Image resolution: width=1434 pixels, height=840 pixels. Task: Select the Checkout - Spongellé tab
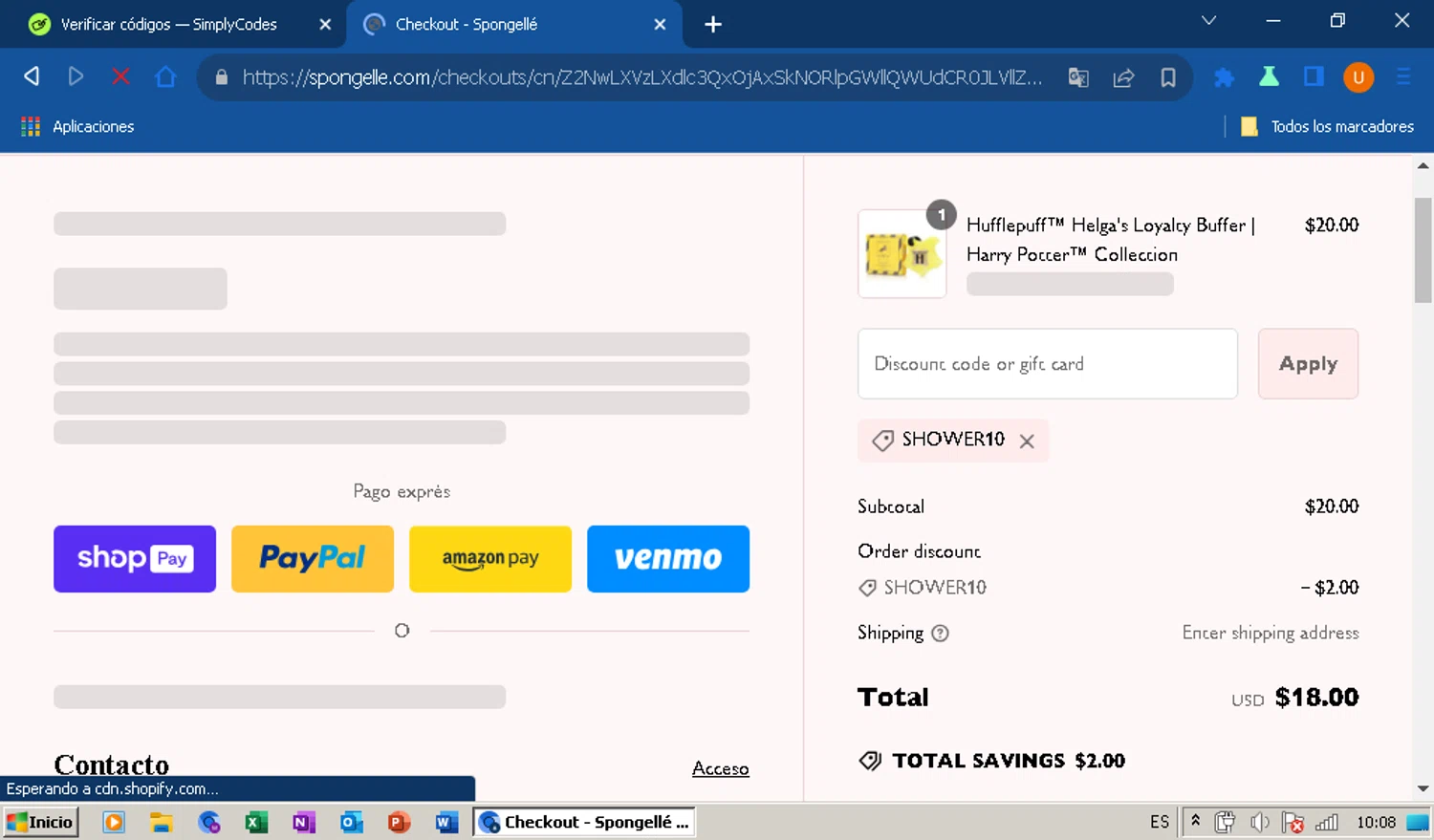coord(467,24)
